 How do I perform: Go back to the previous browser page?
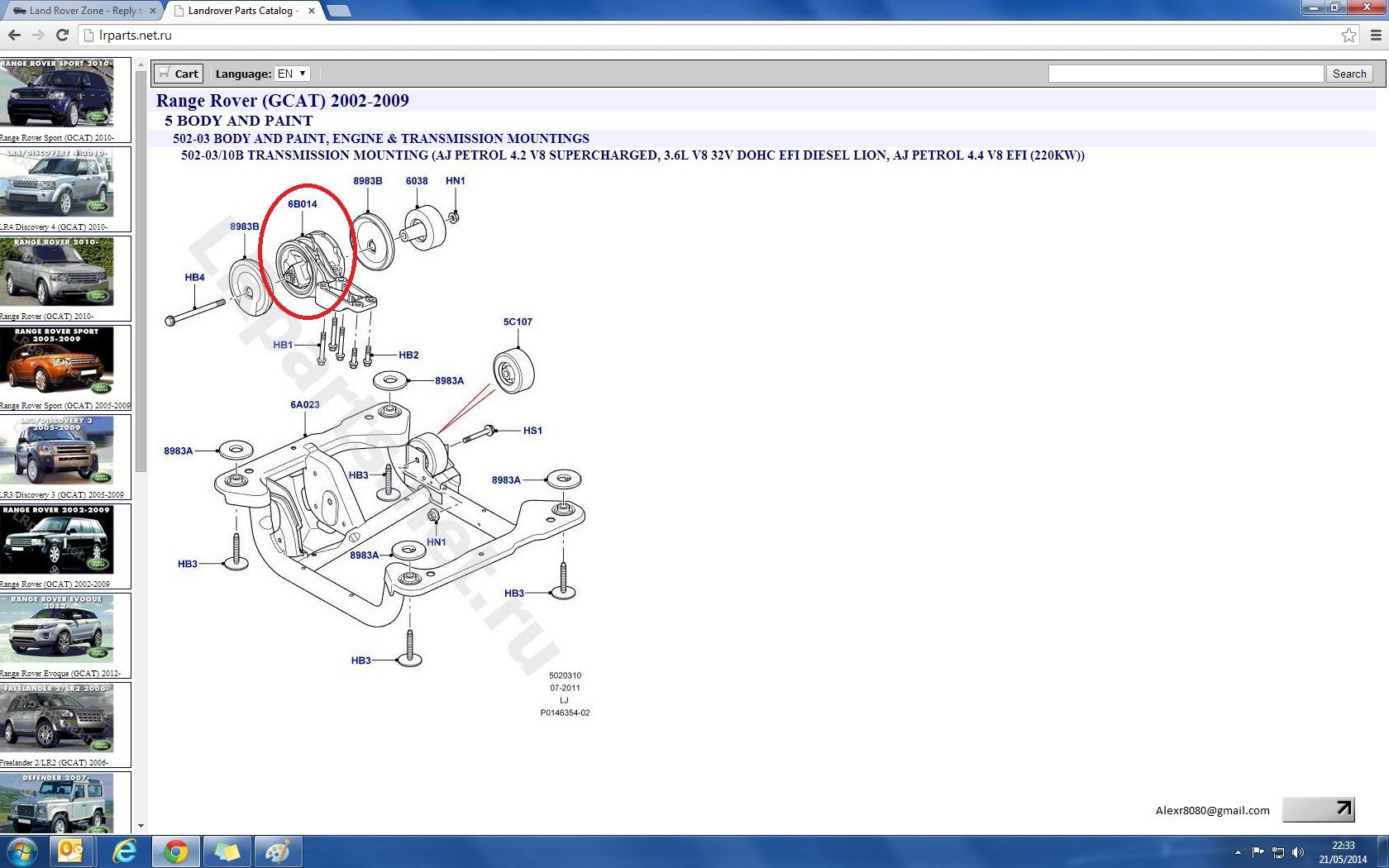tap(14, 36)
